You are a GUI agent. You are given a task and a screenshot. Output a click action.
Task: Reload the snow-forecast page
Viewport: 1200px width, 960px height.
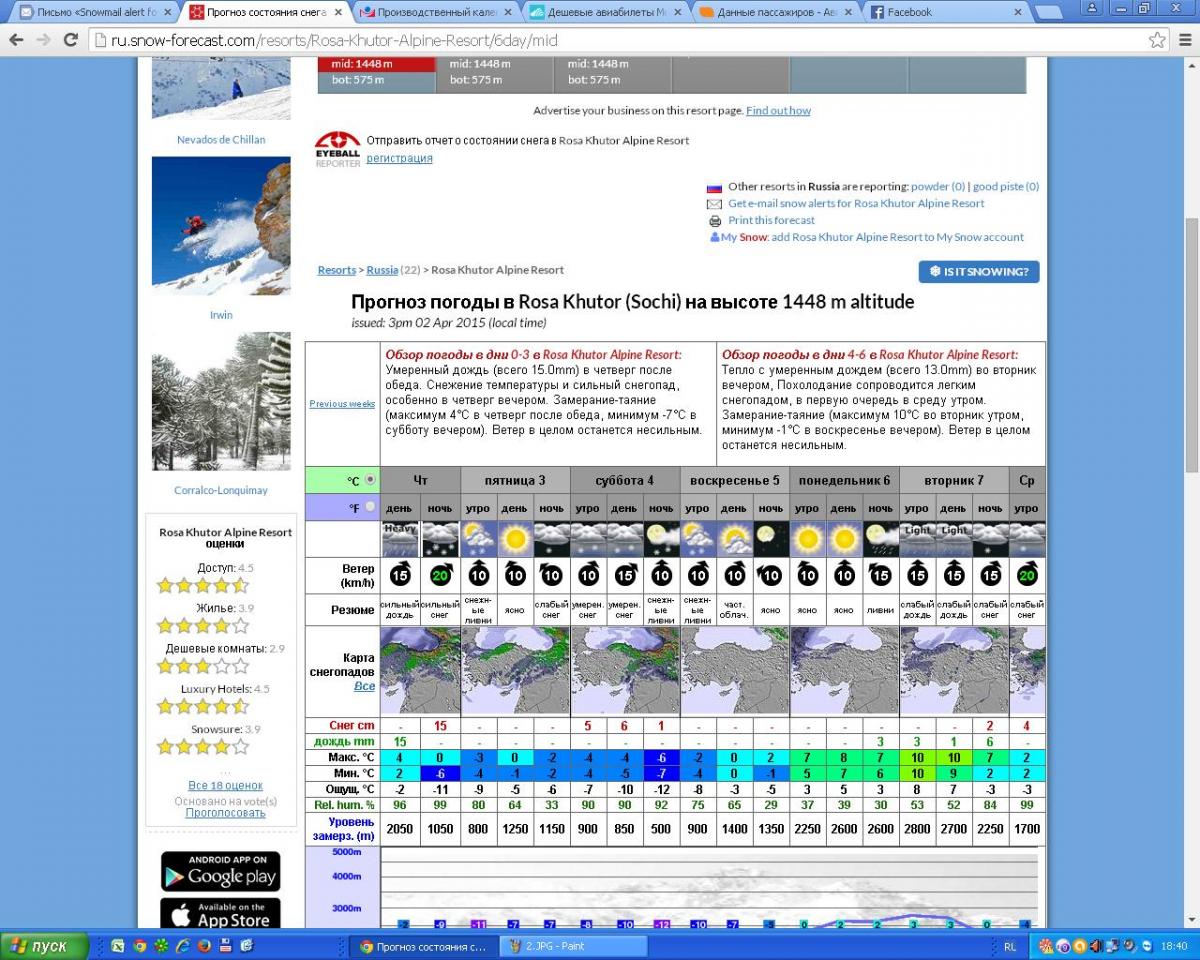pyautogui.click(x=70, y=40)
